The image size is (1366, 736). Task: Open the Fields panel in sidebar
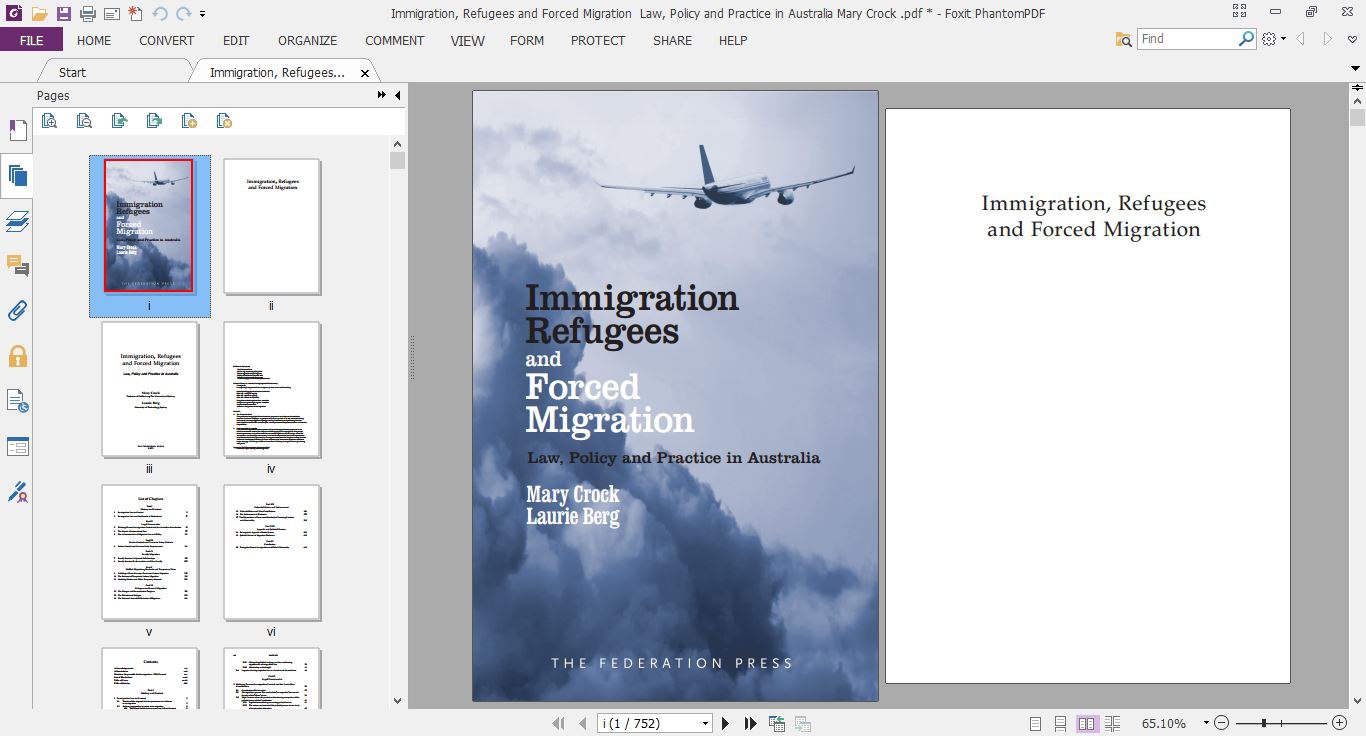pyautogui.click(x=17, y=446)
